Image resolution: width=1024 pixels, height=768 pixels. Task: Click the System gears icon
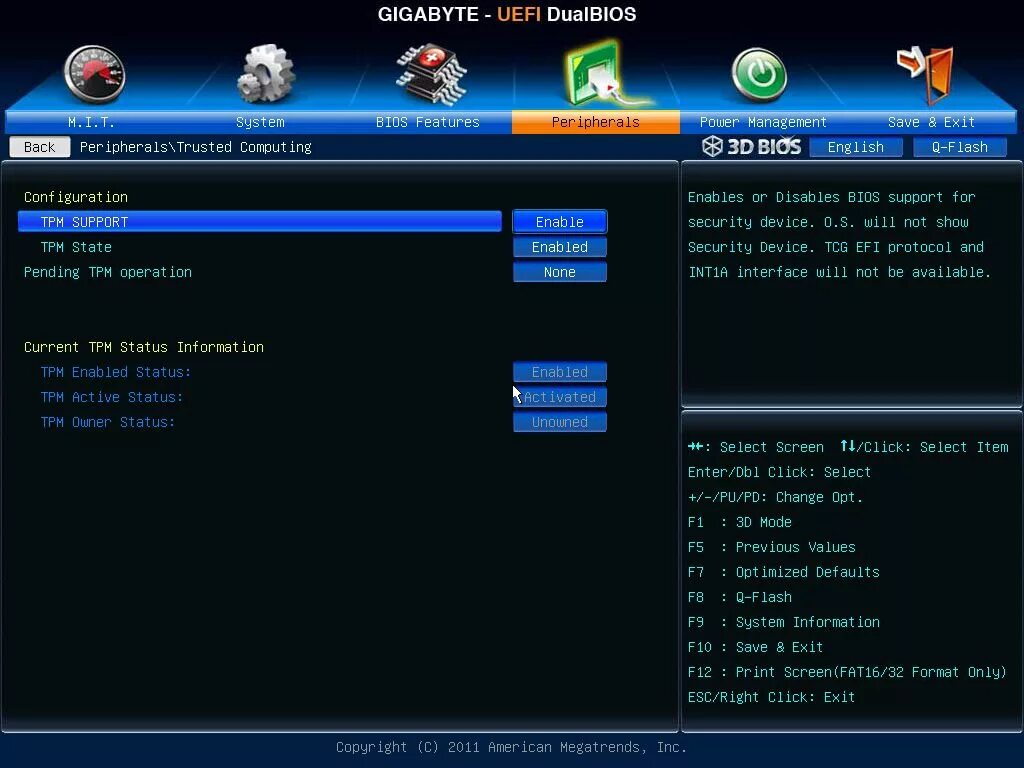[x=265, y=74]
